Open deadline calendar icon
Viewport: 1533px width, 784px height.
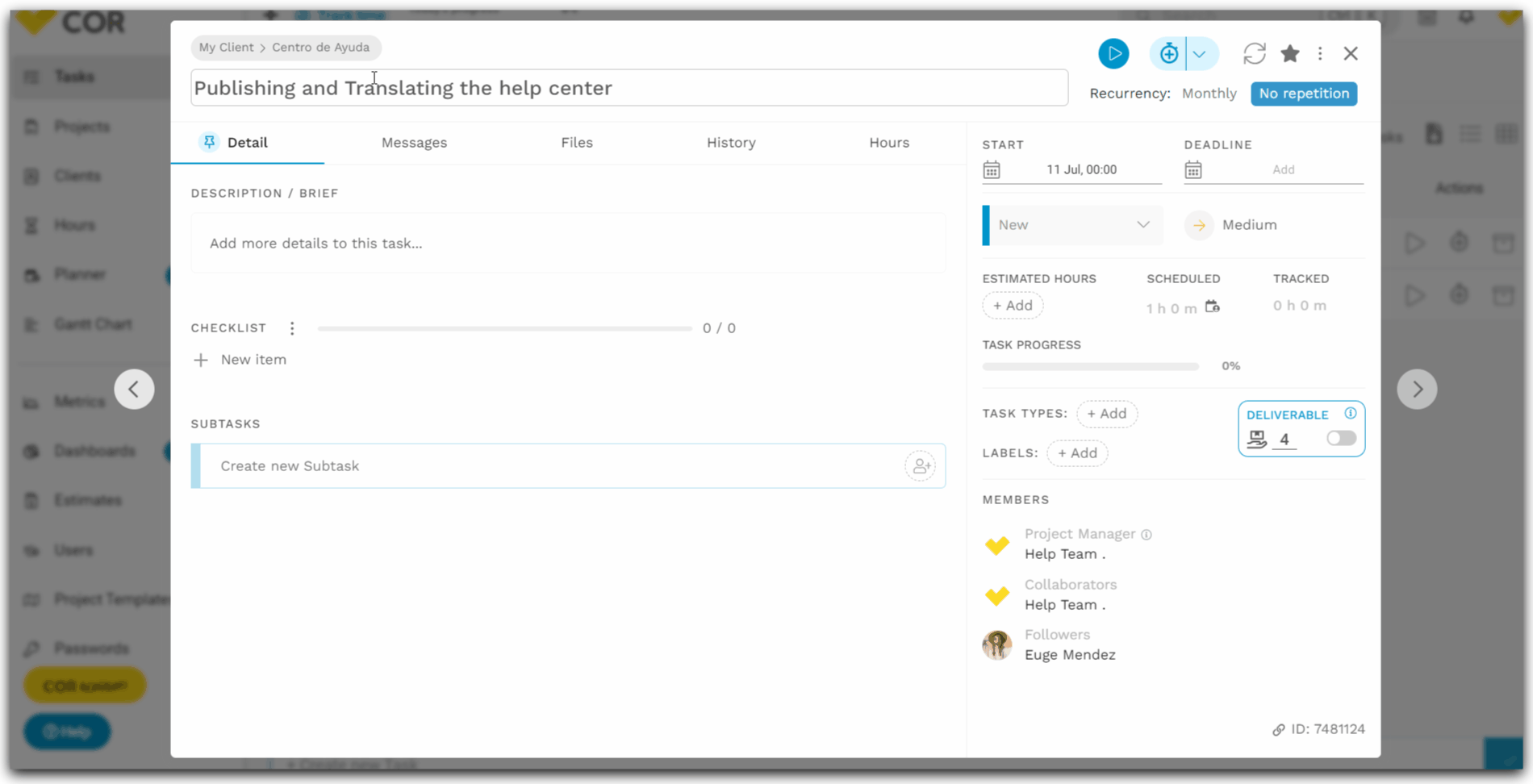point(1193,170)
